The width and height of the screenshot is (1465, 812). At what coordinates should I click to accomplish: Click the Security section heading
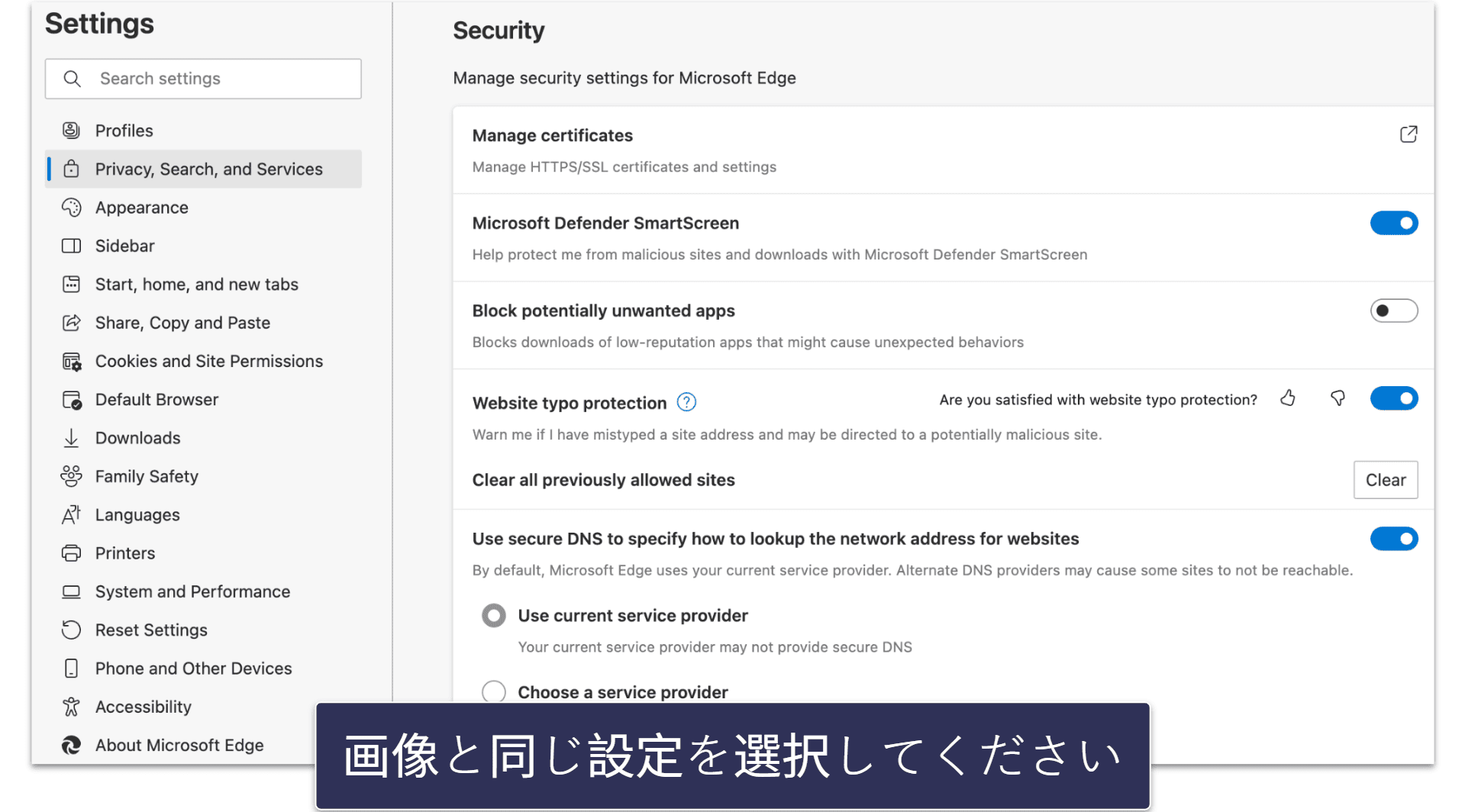[499, 31]
